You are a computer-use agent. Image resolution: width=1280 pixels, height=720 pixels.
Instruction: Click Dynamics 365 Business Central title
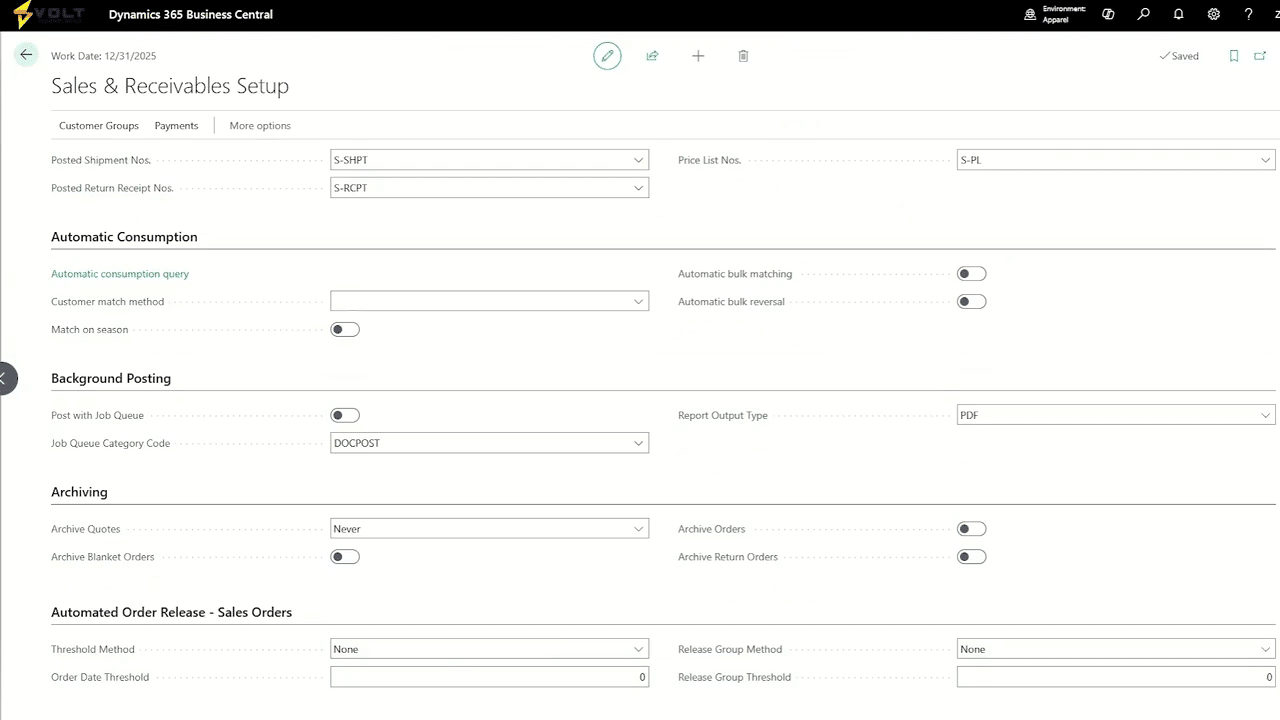coord(190,14)
